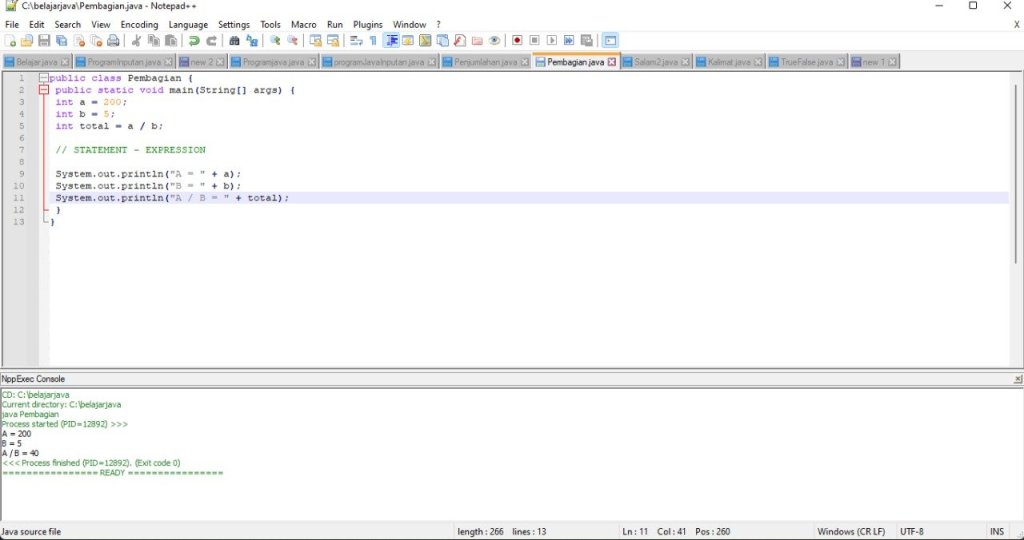Click the Undo arrow icon

[x=194, y=41]
